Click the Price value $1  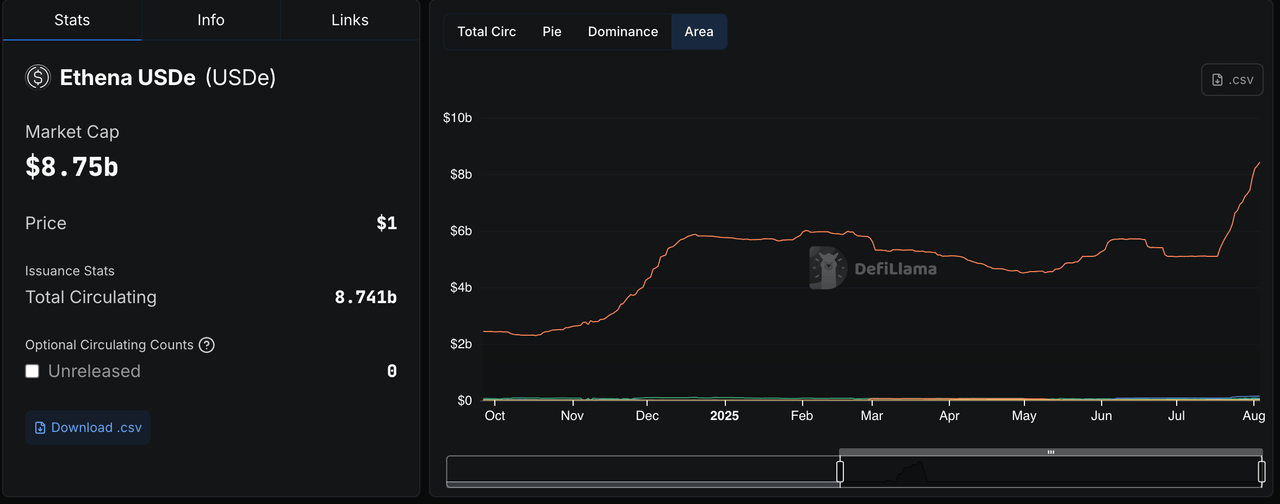(x=386, y=223)
